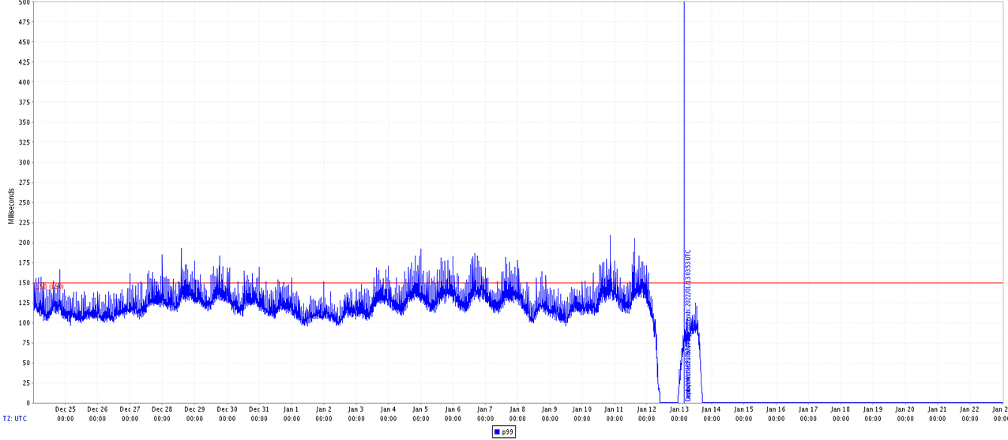Click the Jan 12 x-axis date label
The width and height of the screenshot is (1008, 440).
(647, 409)
